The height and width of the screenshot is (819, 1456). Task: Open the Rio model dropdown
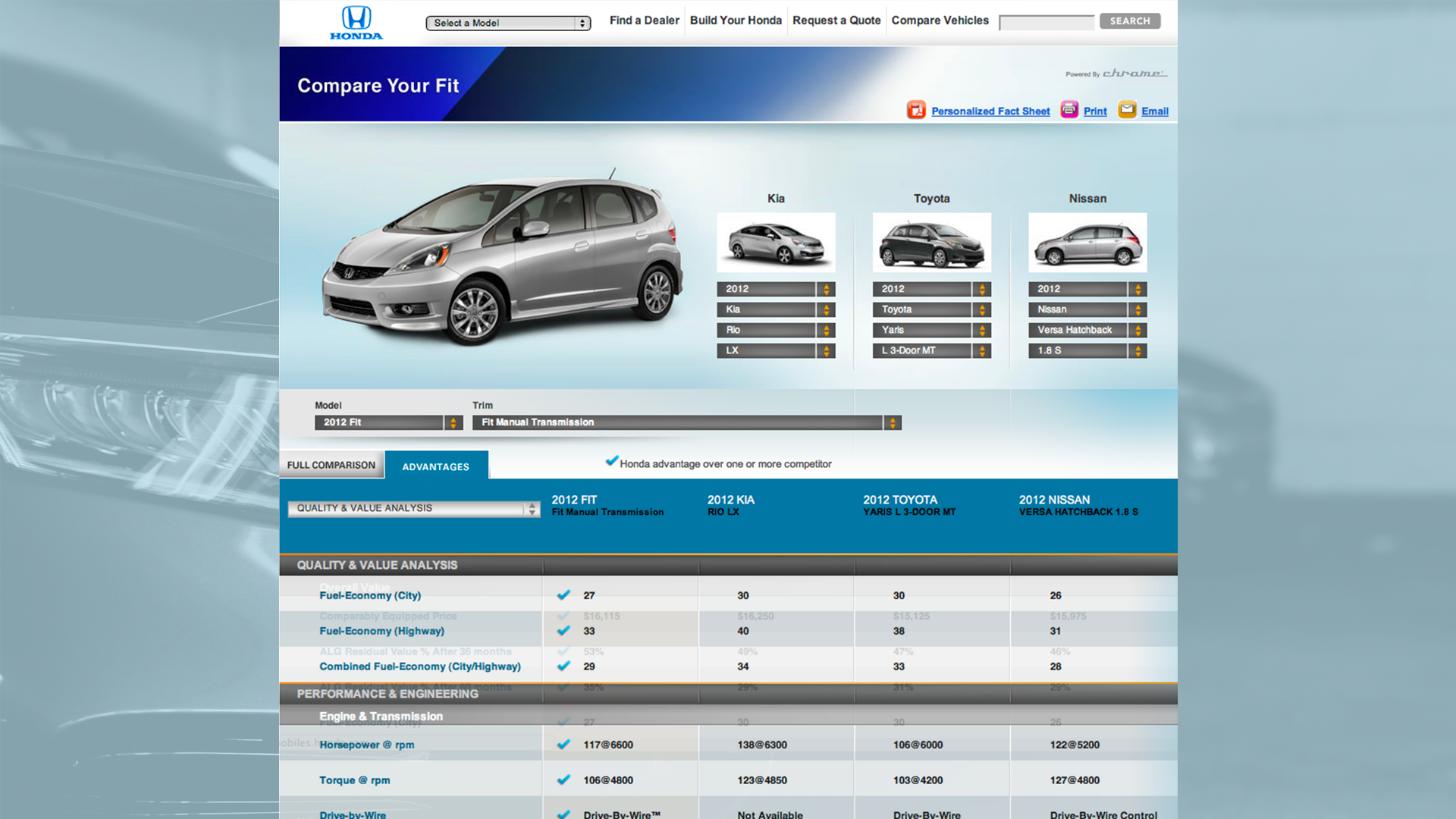pos(776,330)
